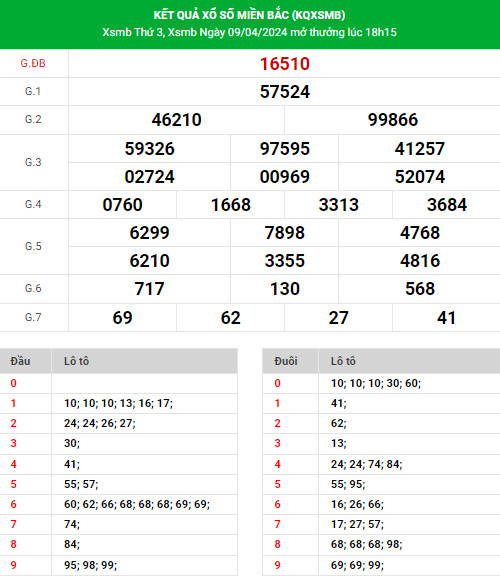Select the Đầu column header
The height and width of the screenshot is (576, 500).
[x=21, y=361]
